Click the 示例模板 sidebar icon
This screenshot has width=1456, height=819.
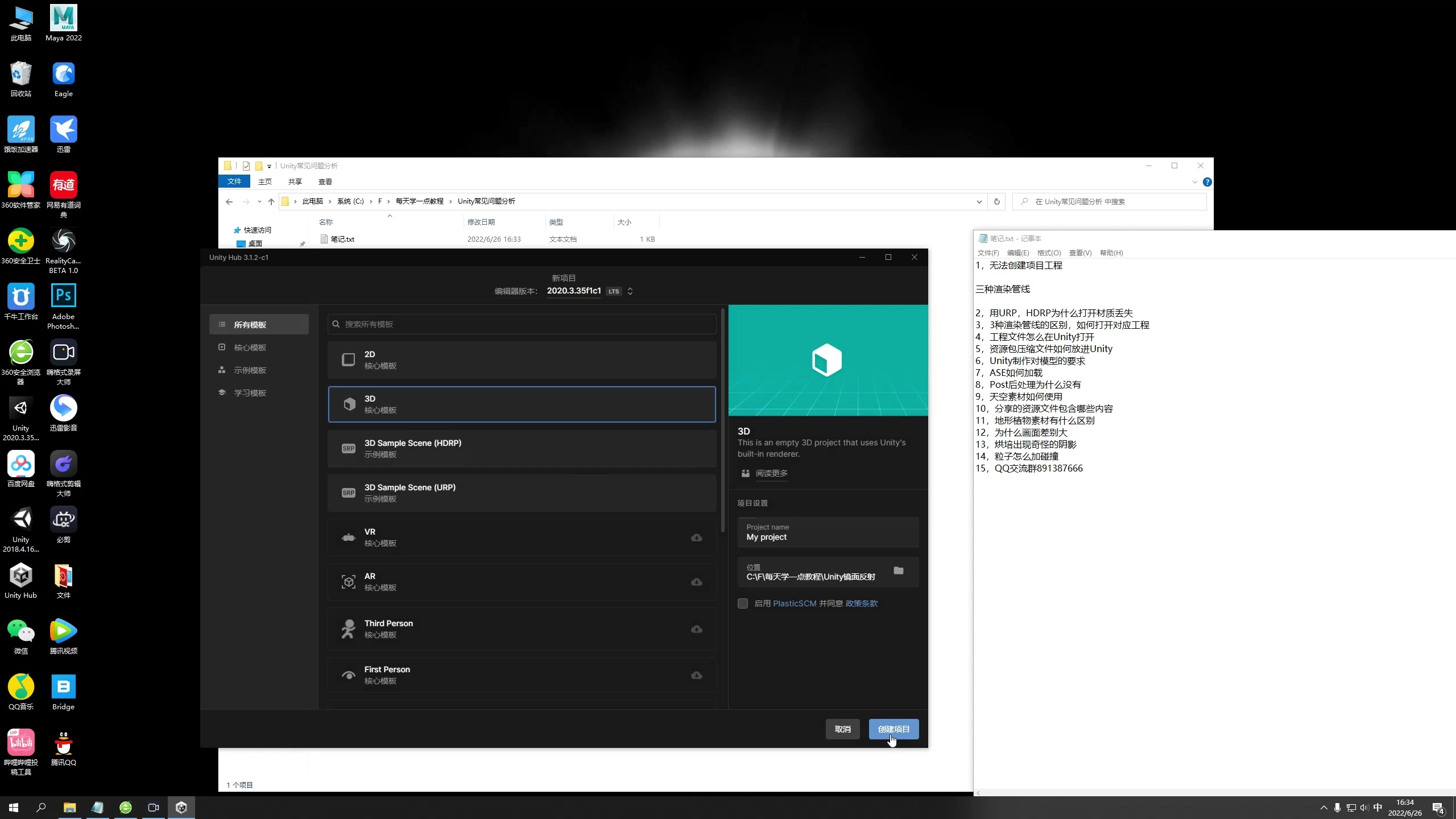(x=222, y=370)
